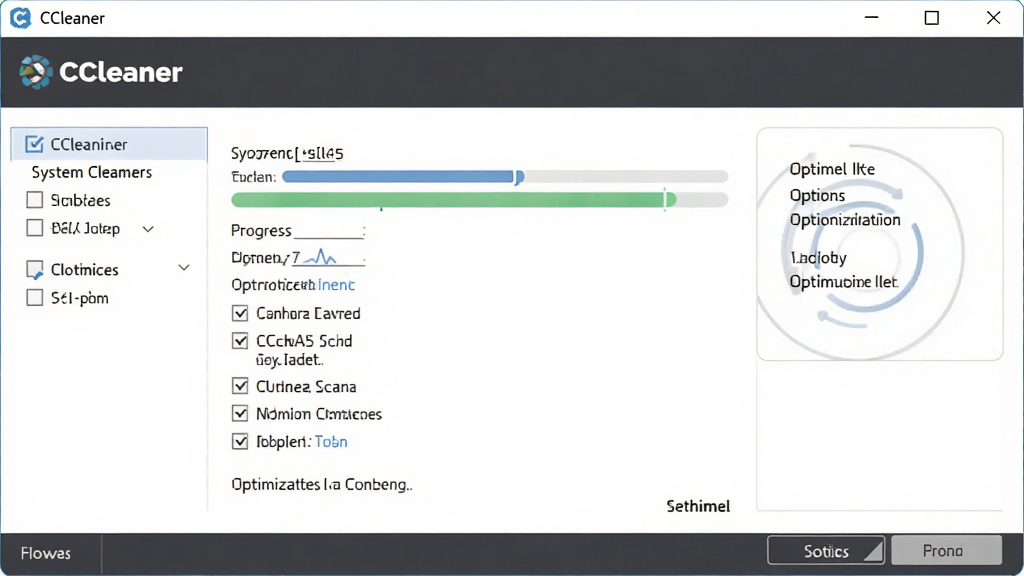Select the CCleaniner sidebar item

tap(109, 144)
